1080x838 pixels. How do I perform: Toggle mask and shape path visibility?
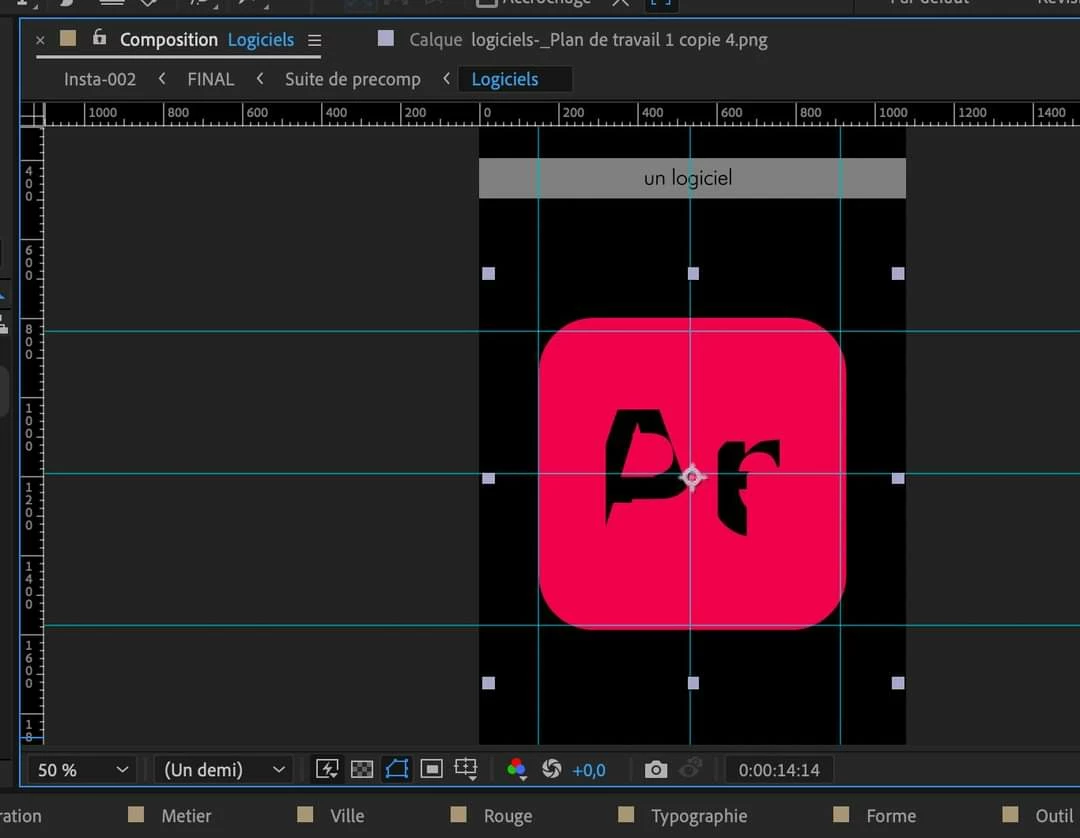point(397,768)
